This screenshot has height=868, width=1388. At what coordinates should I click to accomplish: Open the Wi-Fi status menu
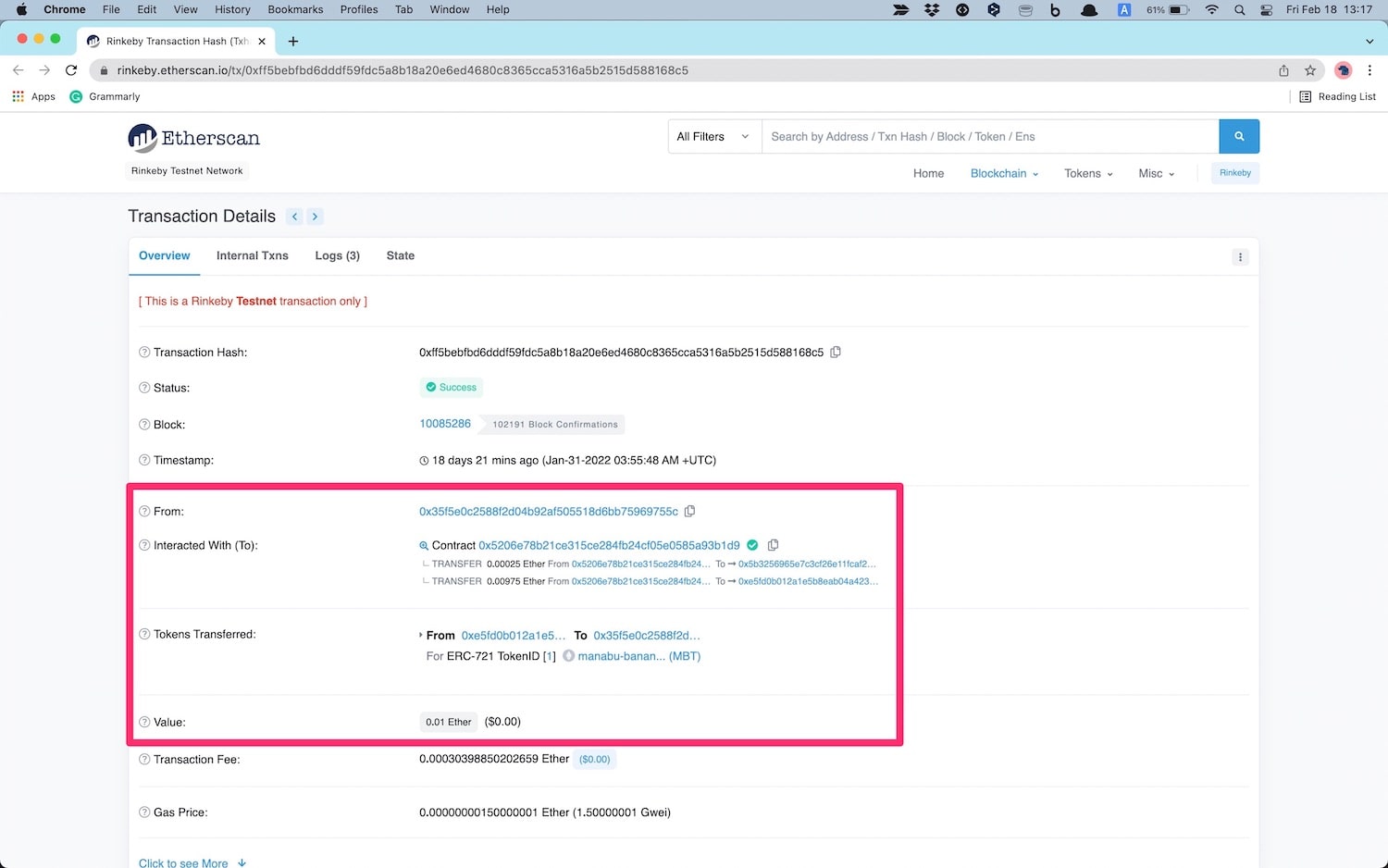click(1211, 9)
